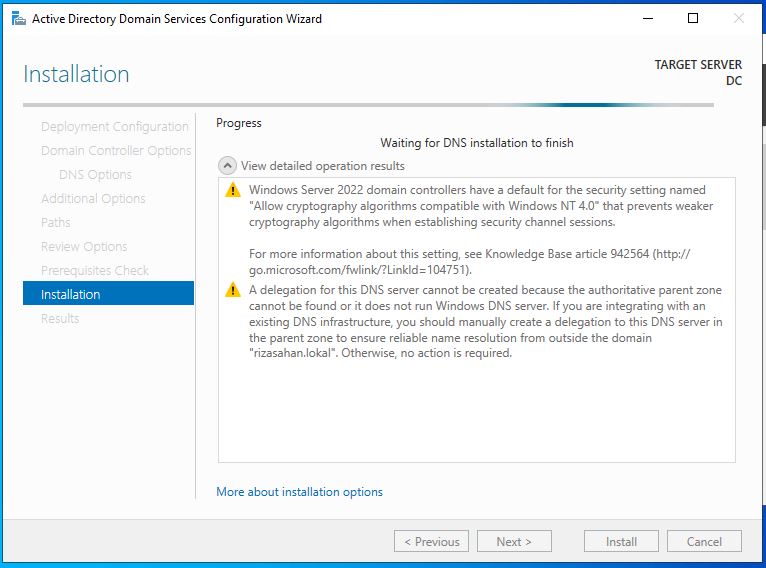Click the Next > button
Image resolution: width=766 pixels, height=568 pixels.
tap(513, 541)
